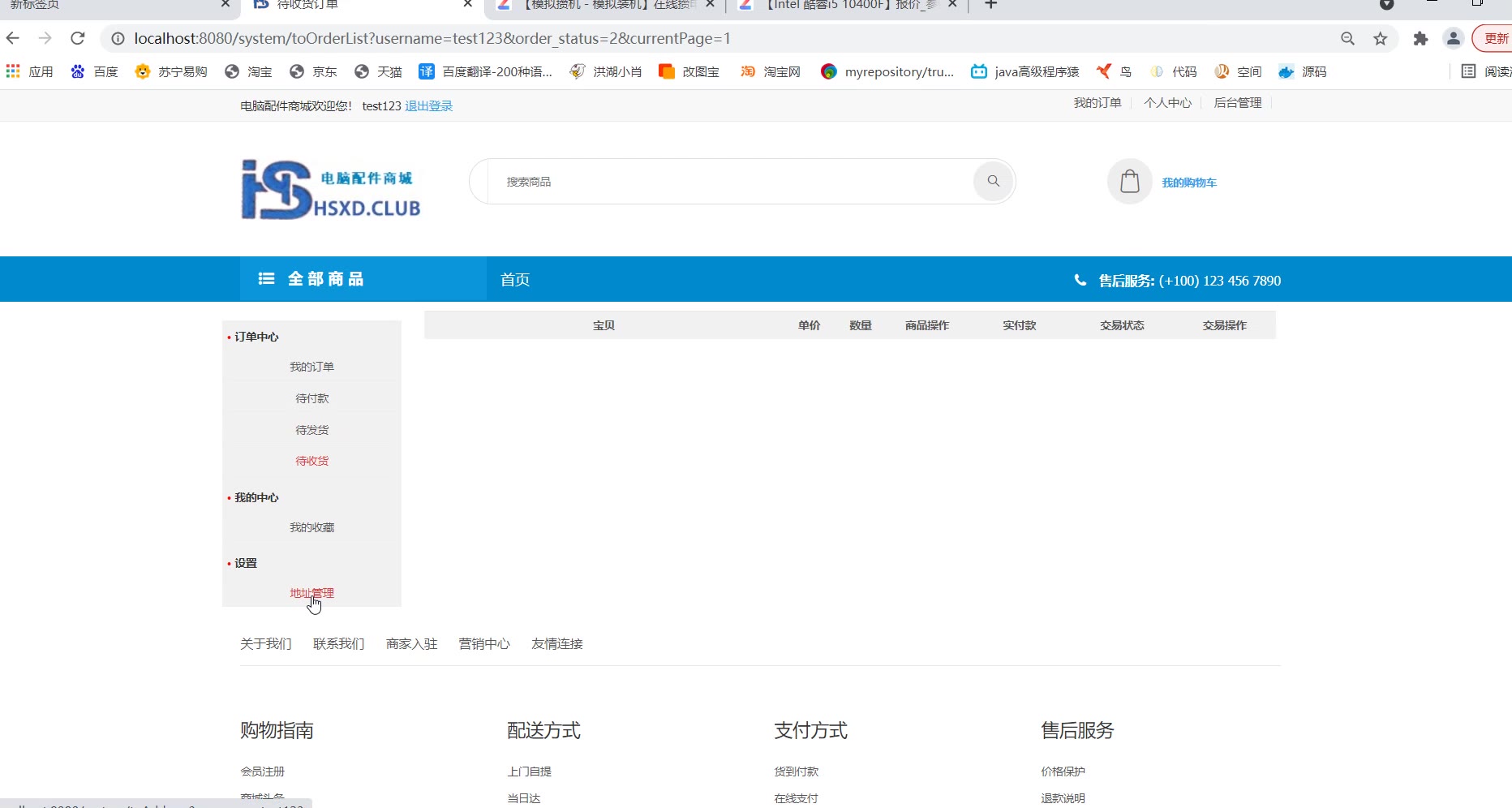Open the 首页 navigation item

[515, 280]
